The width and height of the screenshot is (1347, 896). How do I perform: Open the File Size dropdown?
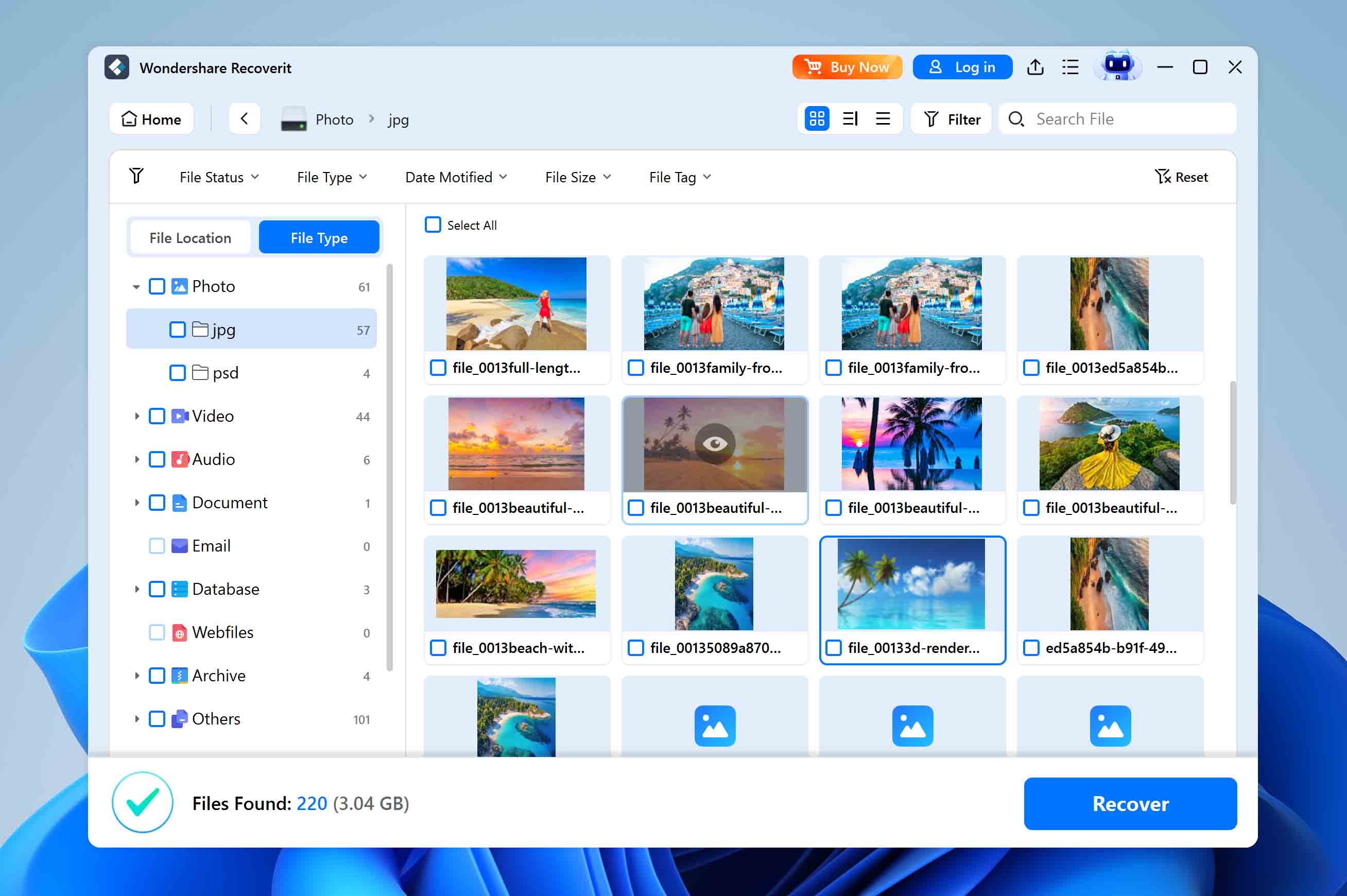578,177
